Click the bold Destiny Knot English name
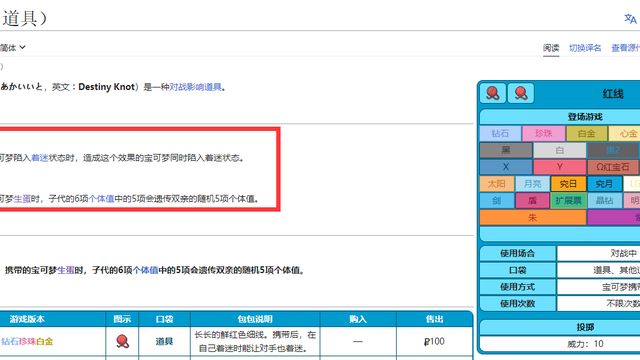 coord(107,87)
